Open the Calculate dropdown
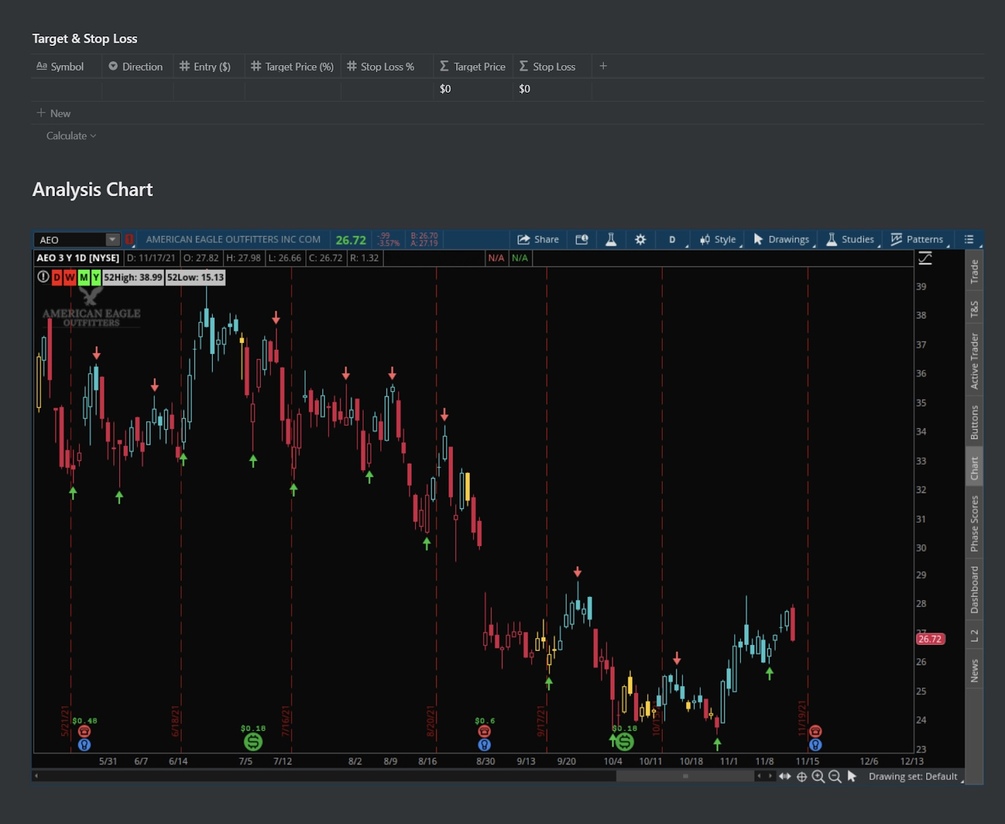Screen dimensions: 1005x824 [x=71, y=136]
